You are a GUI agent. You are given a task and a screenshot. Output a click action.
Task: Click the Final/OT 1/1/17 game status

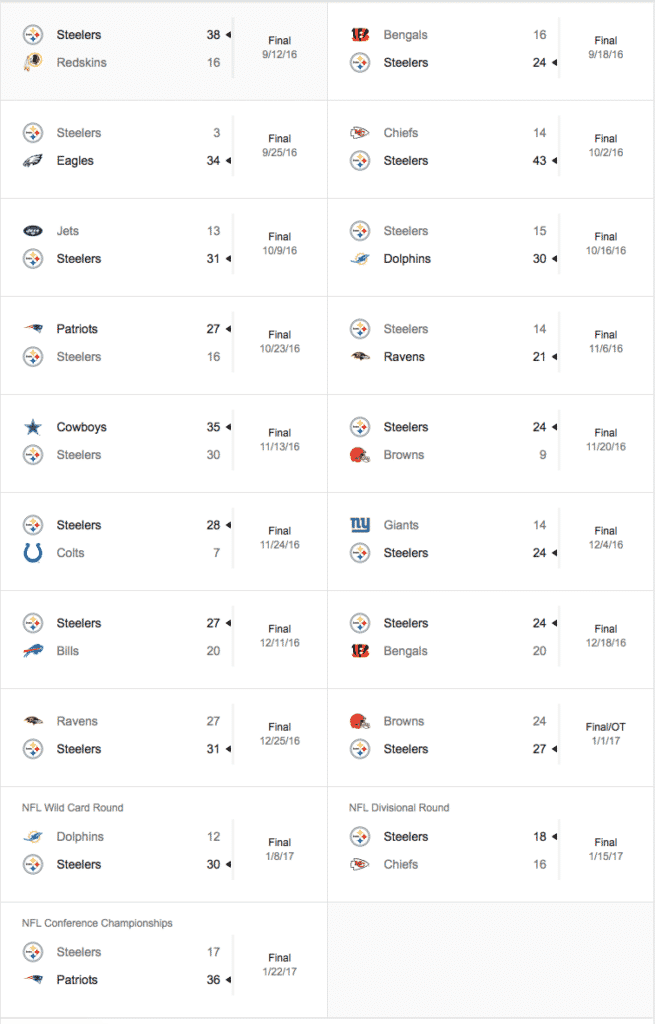606,734
